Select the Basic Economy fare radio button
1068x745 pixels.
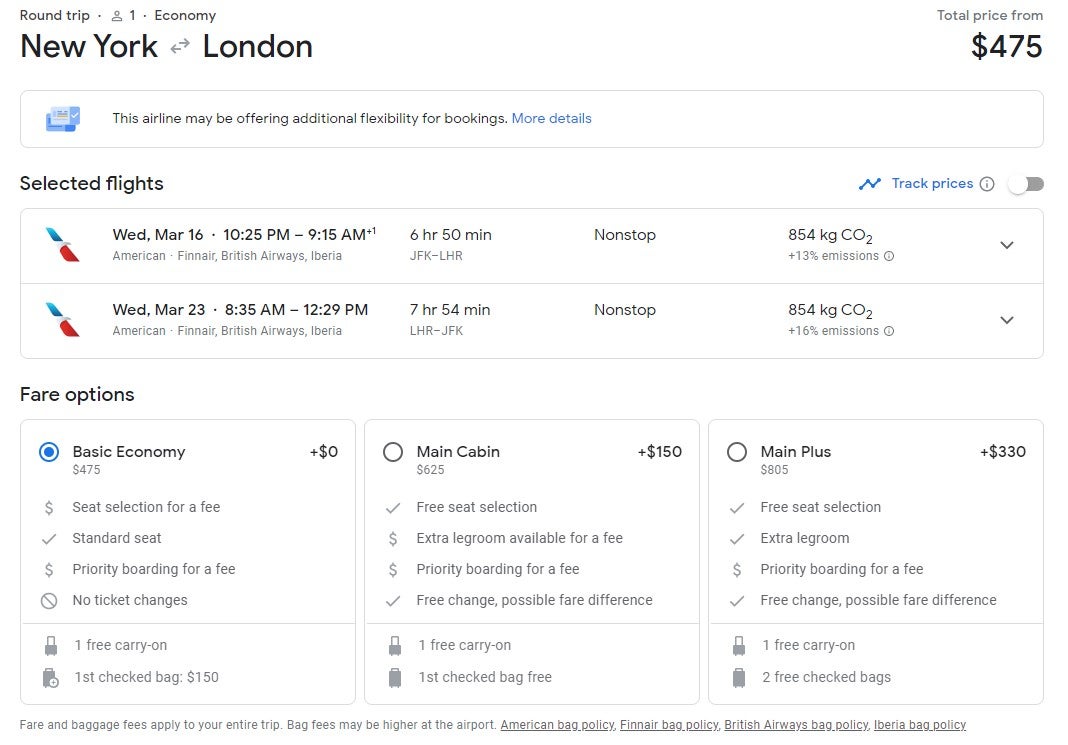coord(49,452)
